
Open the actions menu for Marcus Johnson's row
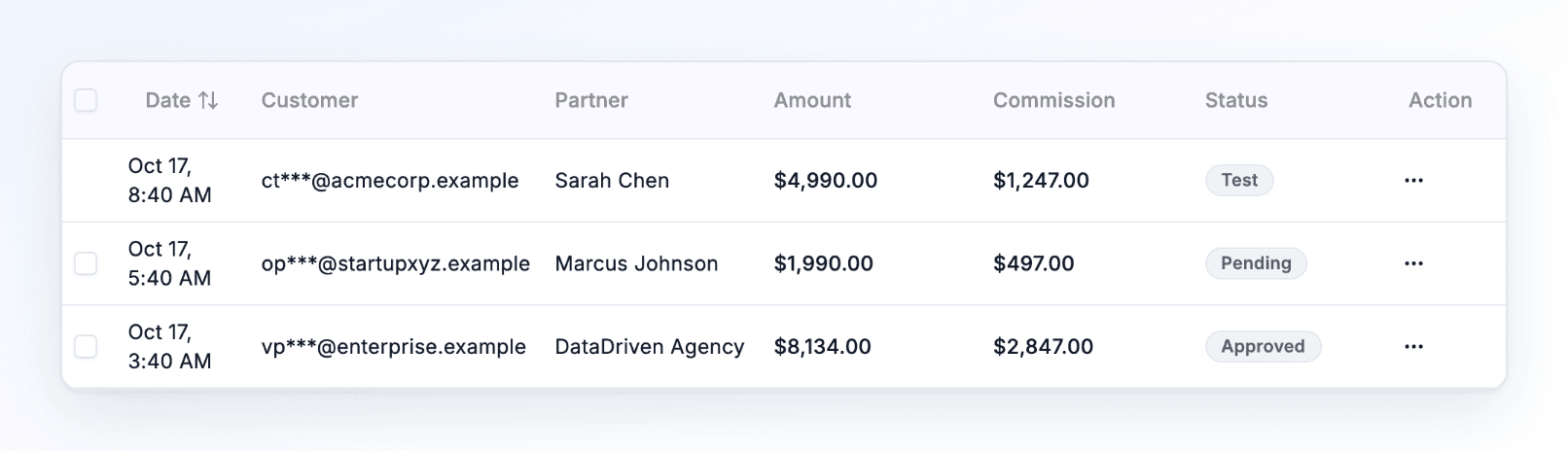tap(1413, 263)
